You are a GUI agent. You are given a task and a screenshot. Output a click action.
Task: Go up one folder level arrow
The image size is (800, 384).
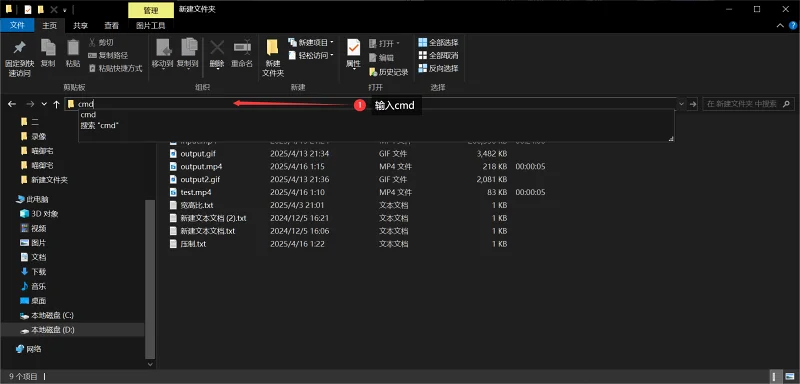coord(56,104)
